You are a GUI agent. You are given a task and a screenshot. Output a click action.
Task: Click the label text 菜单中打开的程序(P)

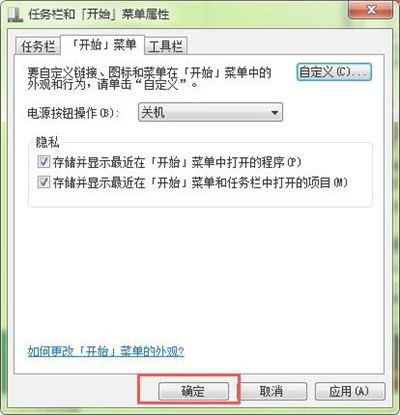(246, 163)
